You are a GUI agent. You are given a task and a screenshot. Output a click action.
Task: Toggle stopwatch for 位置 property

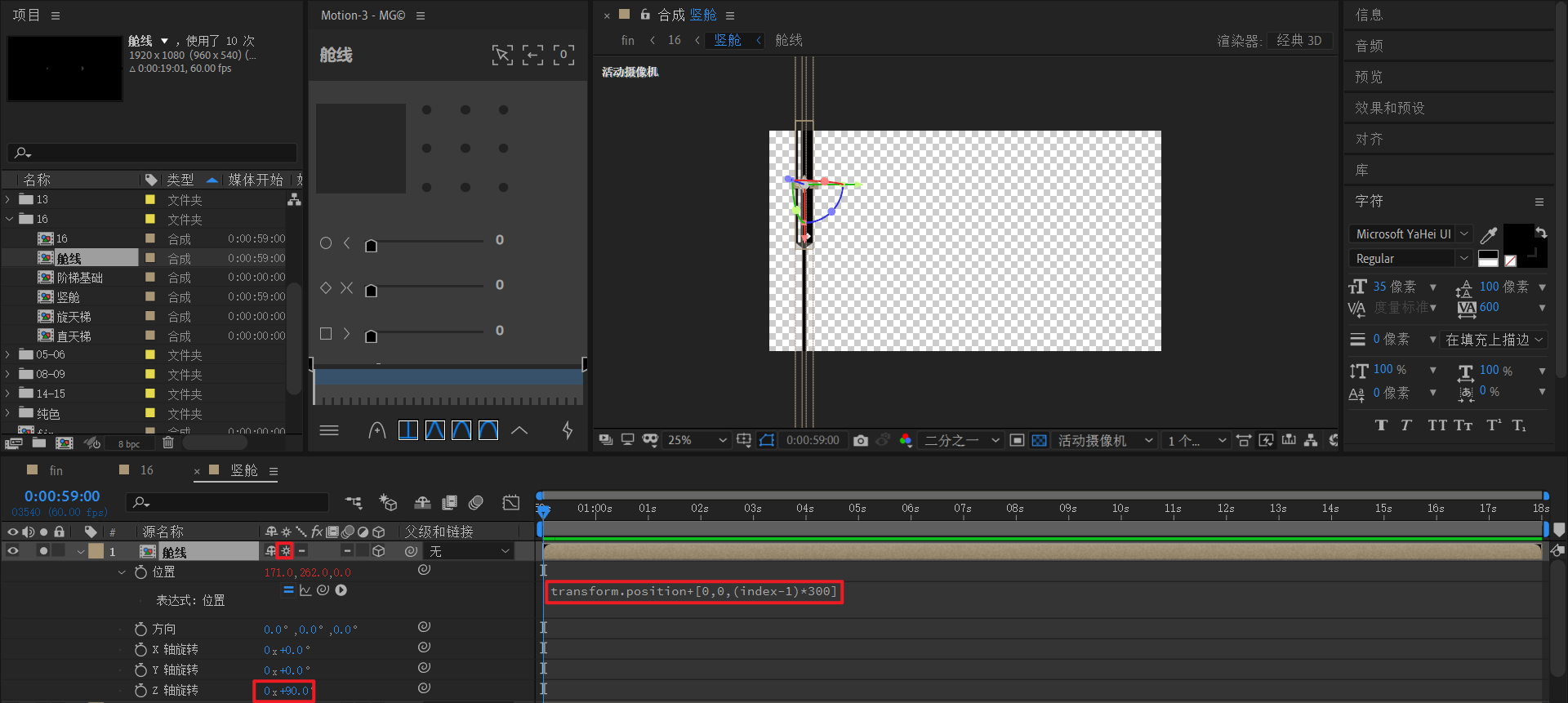[140, 572]
